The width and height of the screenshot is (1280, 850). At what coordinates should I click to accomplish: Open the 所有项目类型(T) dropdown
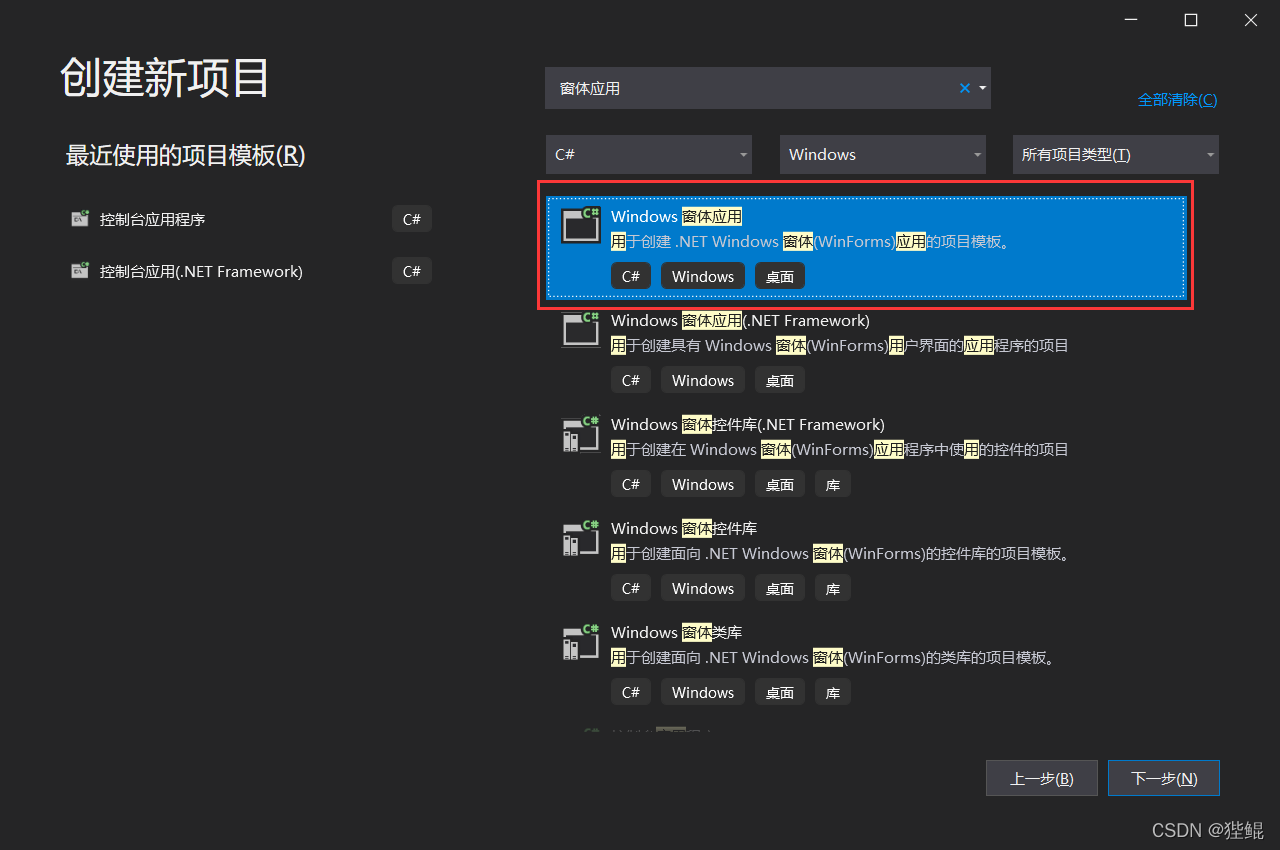click(1115, 154)
